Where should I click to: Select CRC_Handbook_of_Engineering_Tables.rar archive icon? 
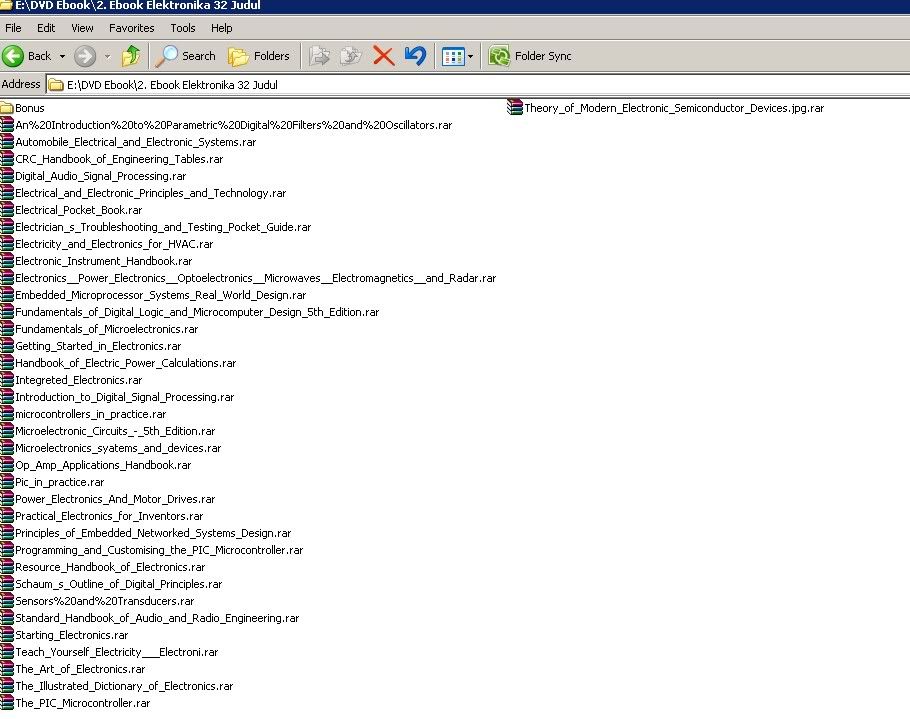[7, 158]
